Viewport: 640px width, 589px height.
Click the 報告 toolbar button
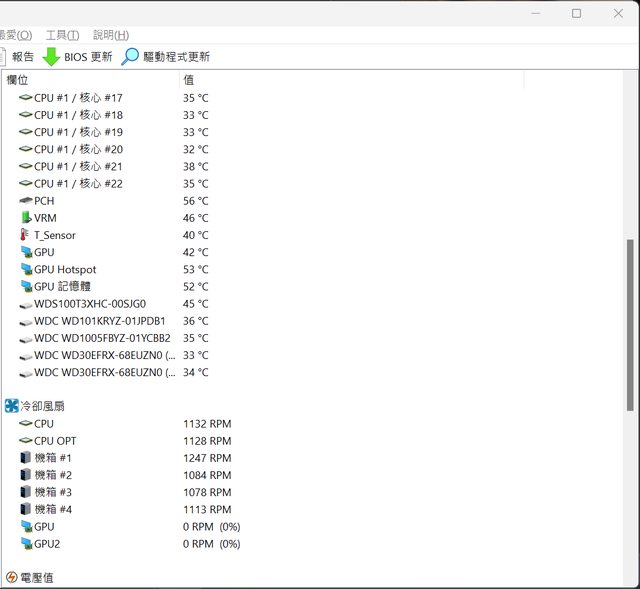pos(21,57)
